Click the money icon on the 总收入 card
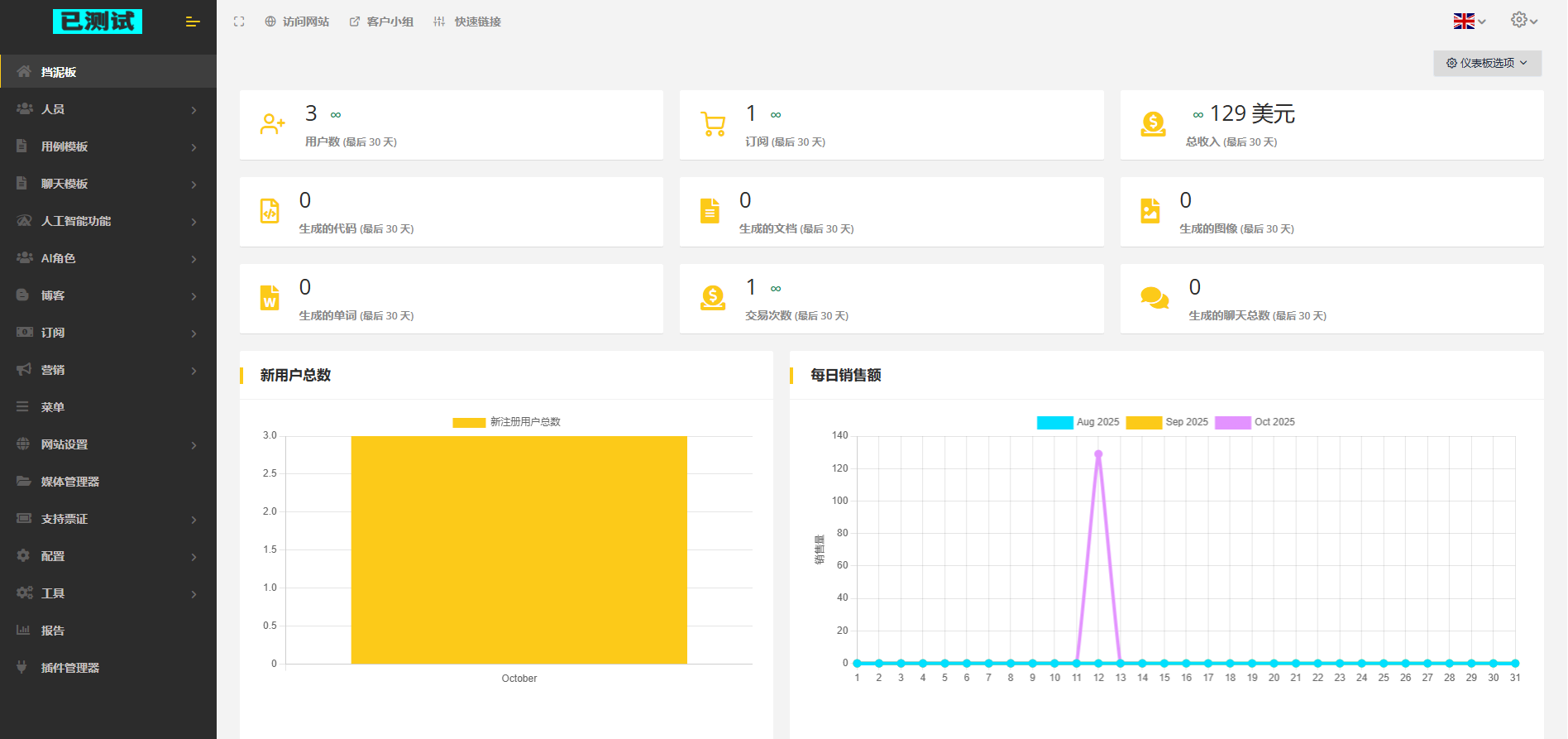Image resolution: width=1568 pixels, height=739 pixels. pos(1153,124)
